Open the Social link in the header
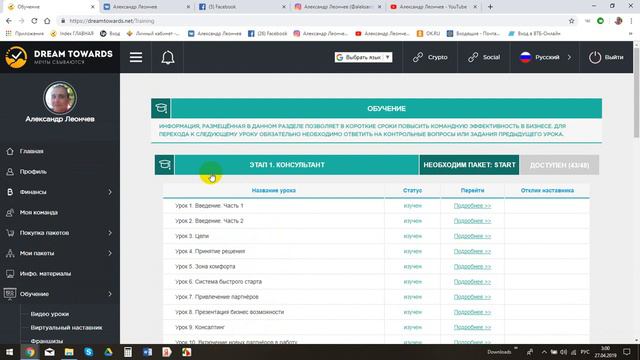640x360 pixels. point(484,57)
